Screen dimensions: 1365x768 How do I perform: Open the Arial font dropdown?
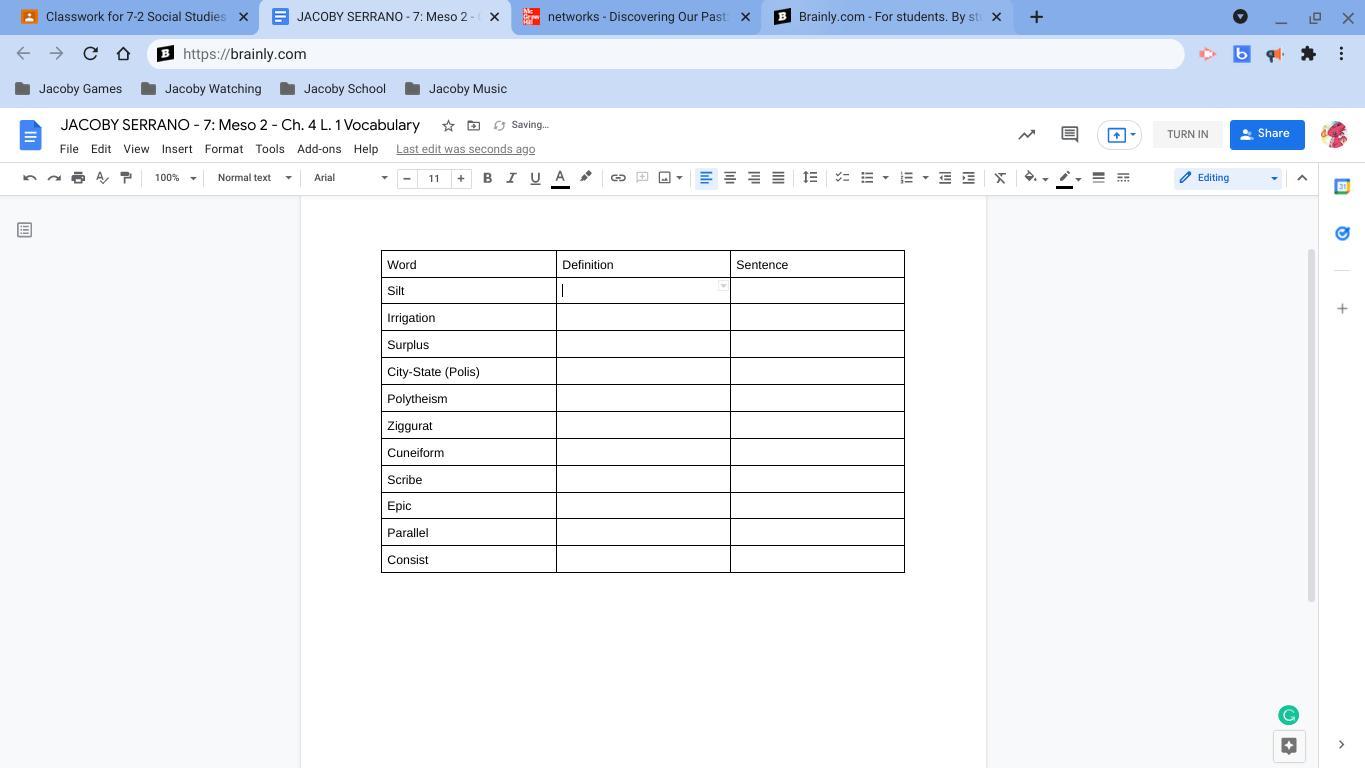point(350,178)
